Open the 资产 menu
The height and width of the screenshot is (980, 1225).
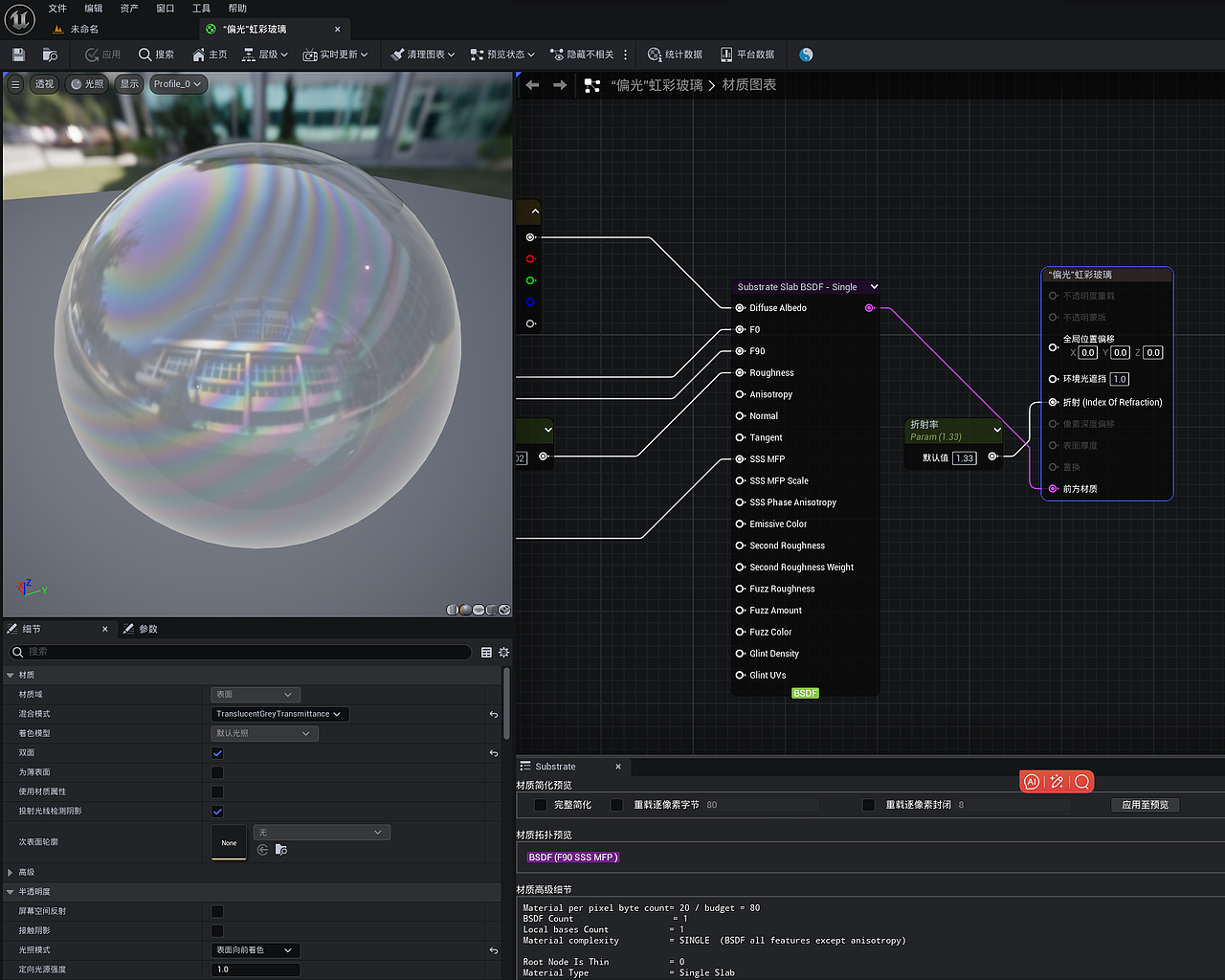point(129,9)
